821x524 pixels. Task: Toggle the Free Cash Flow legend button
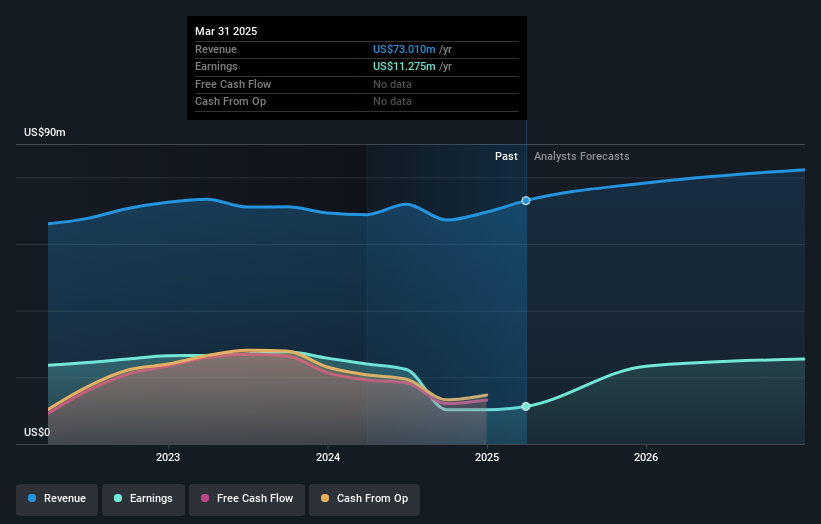[247, 499]
